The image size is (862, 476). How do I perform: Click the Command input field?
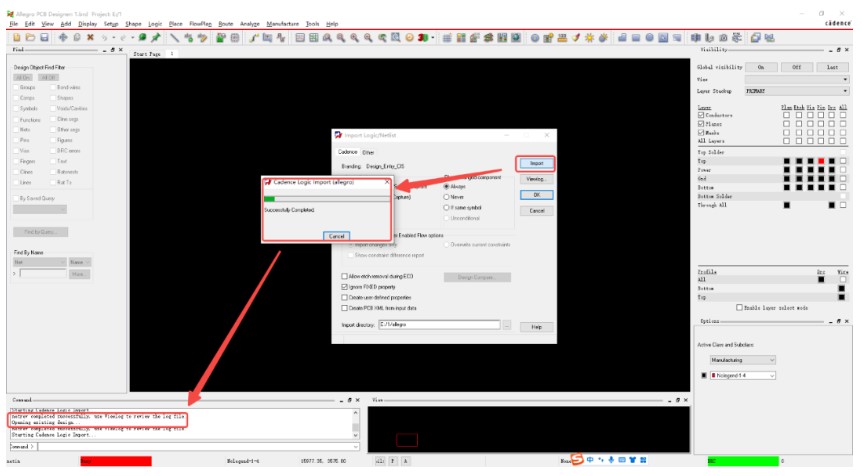[198, 446]
